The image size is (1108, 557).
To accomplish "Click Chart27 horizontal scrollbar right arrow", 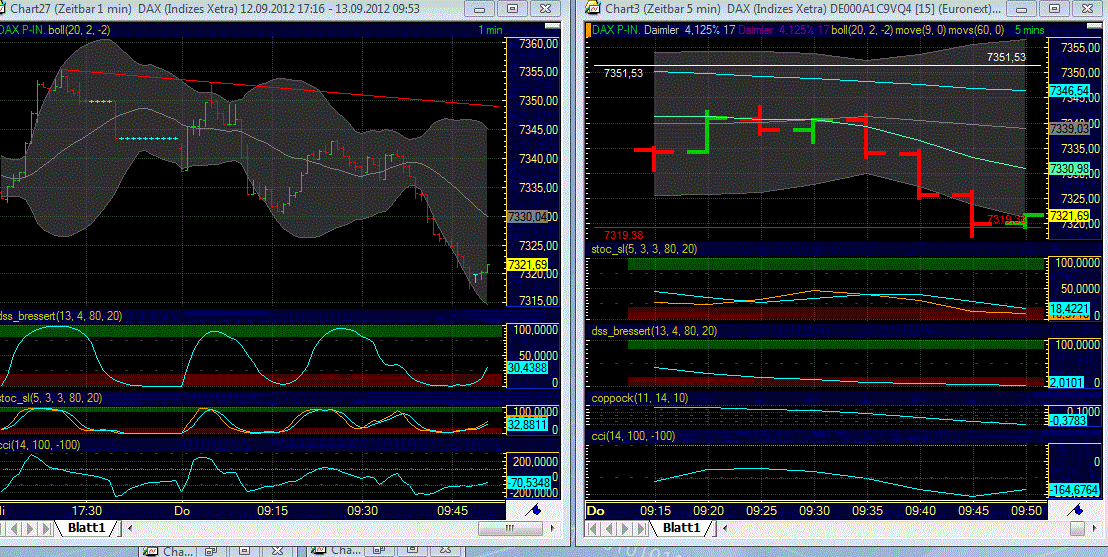I will tap(553, 528).
